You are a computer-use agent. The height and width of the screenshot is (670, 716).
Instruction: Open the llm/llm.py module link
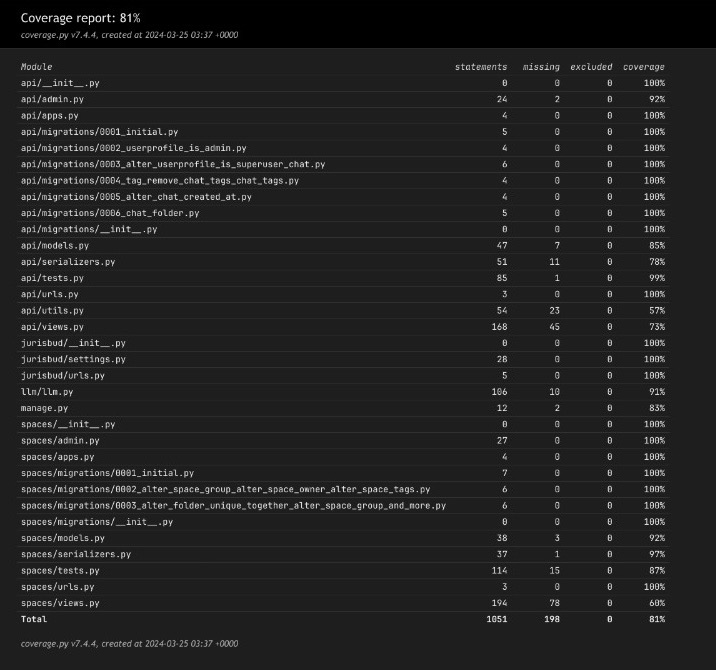[44, 392]
